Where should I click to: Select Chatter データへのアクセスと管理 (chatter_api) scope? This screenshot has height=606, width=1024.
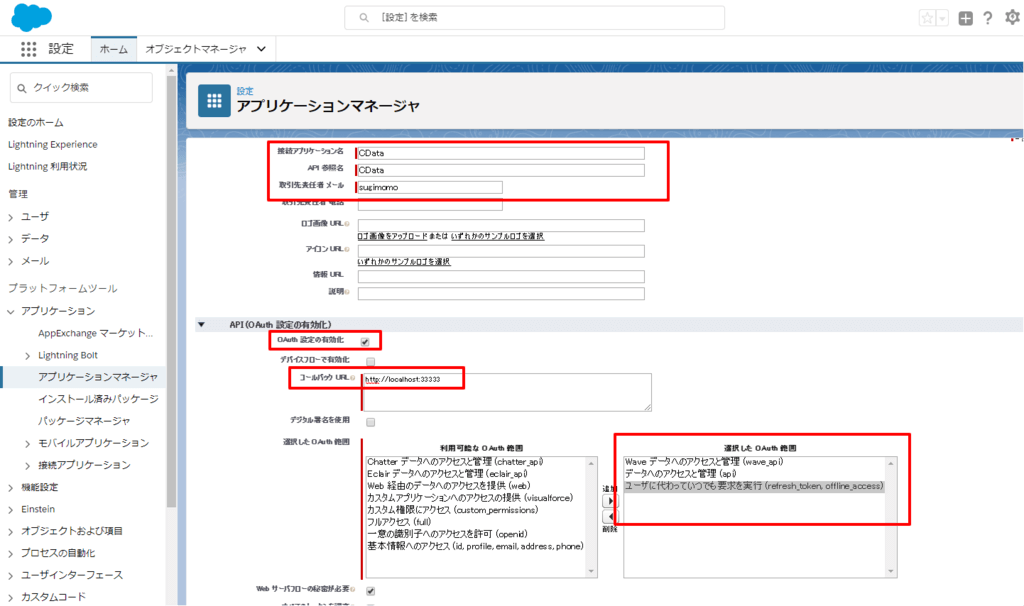coord(455,462)
